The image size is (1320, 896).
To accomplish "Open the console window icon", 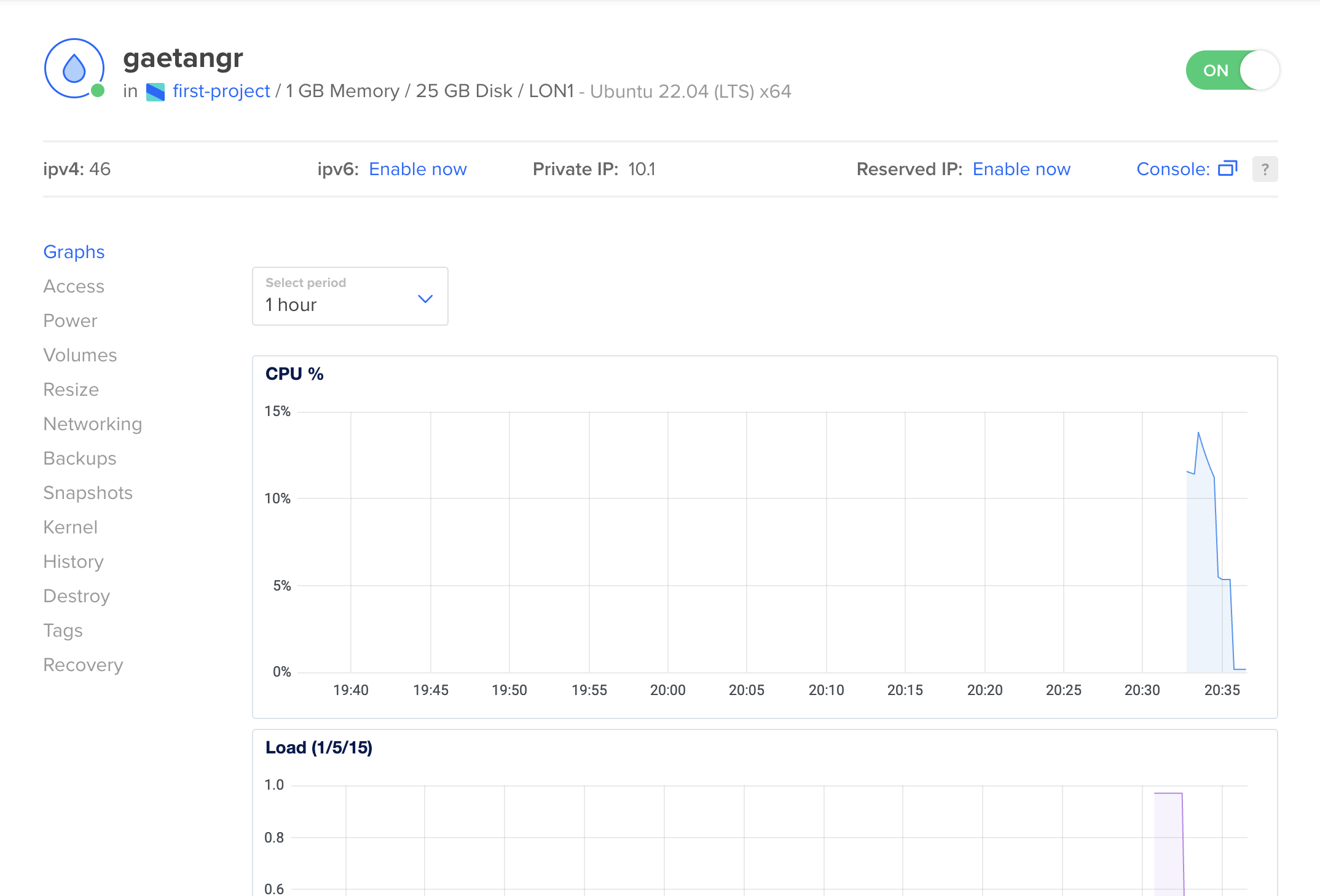I will tap(1227, 168).
